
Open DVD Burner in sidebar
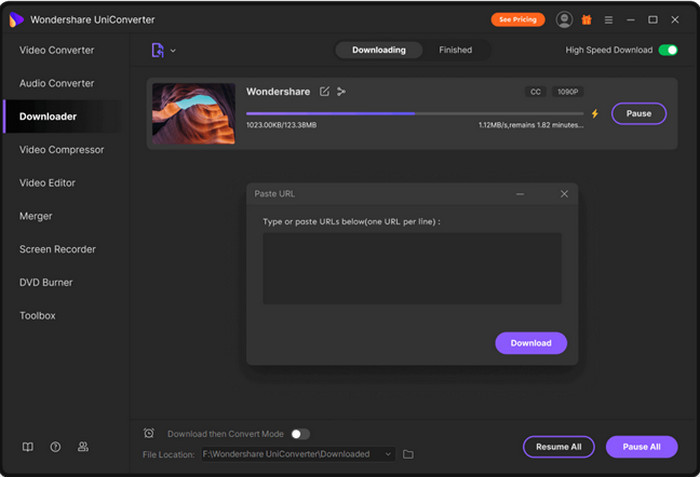pyautogui.click(x=46, y=283)
